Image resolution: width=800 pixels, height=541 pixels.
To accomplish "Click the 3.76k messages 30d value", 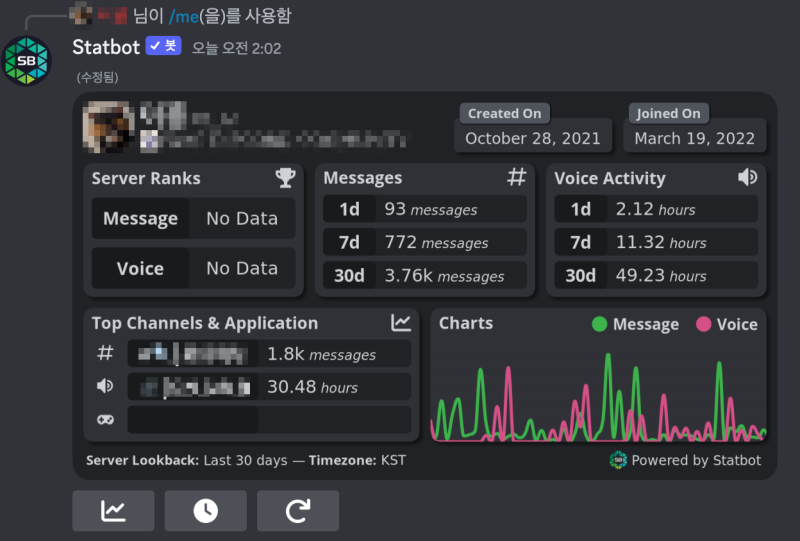I will tap(444, 276).
